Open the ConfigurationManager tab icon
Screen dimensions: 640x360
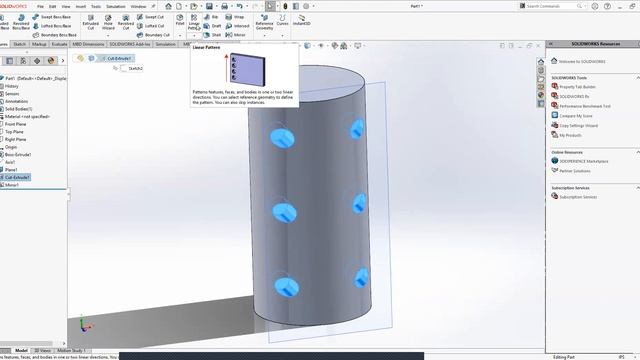pyautogui.click(x=23, y=61)
